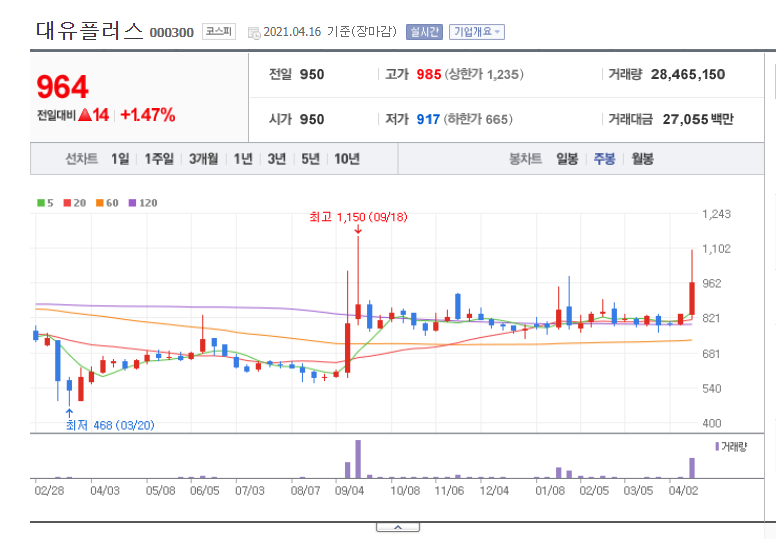Switch to 월봉 monthly candle chart

pos(642,159)
